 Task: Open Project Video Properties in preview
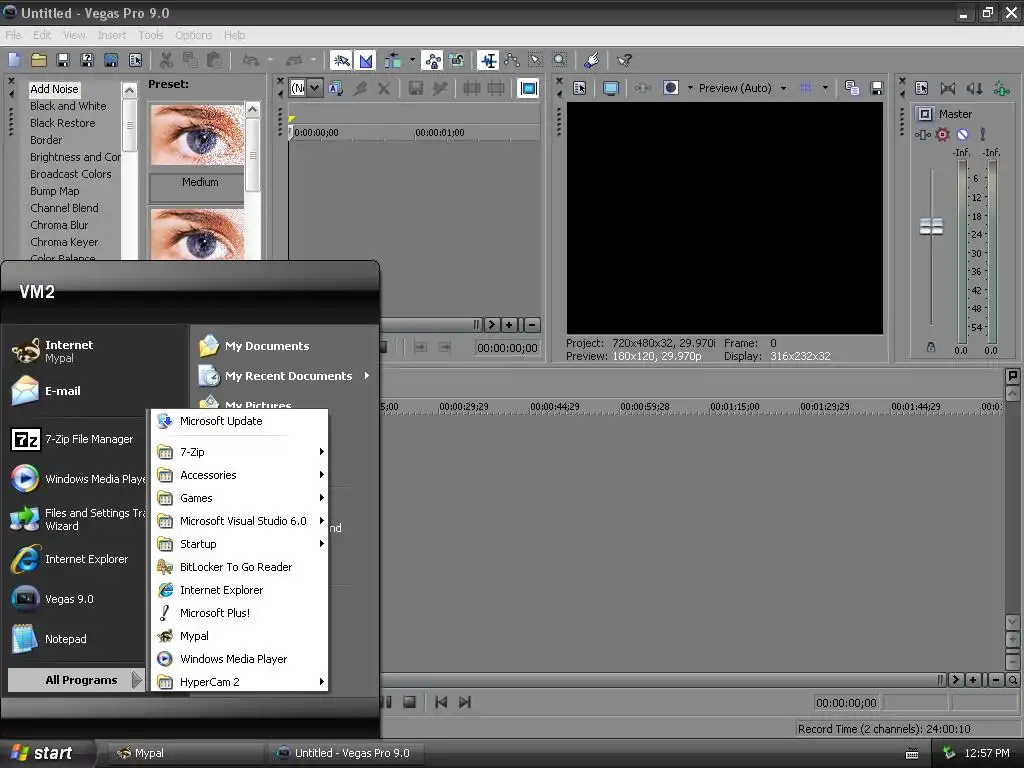tap(579, 88)
